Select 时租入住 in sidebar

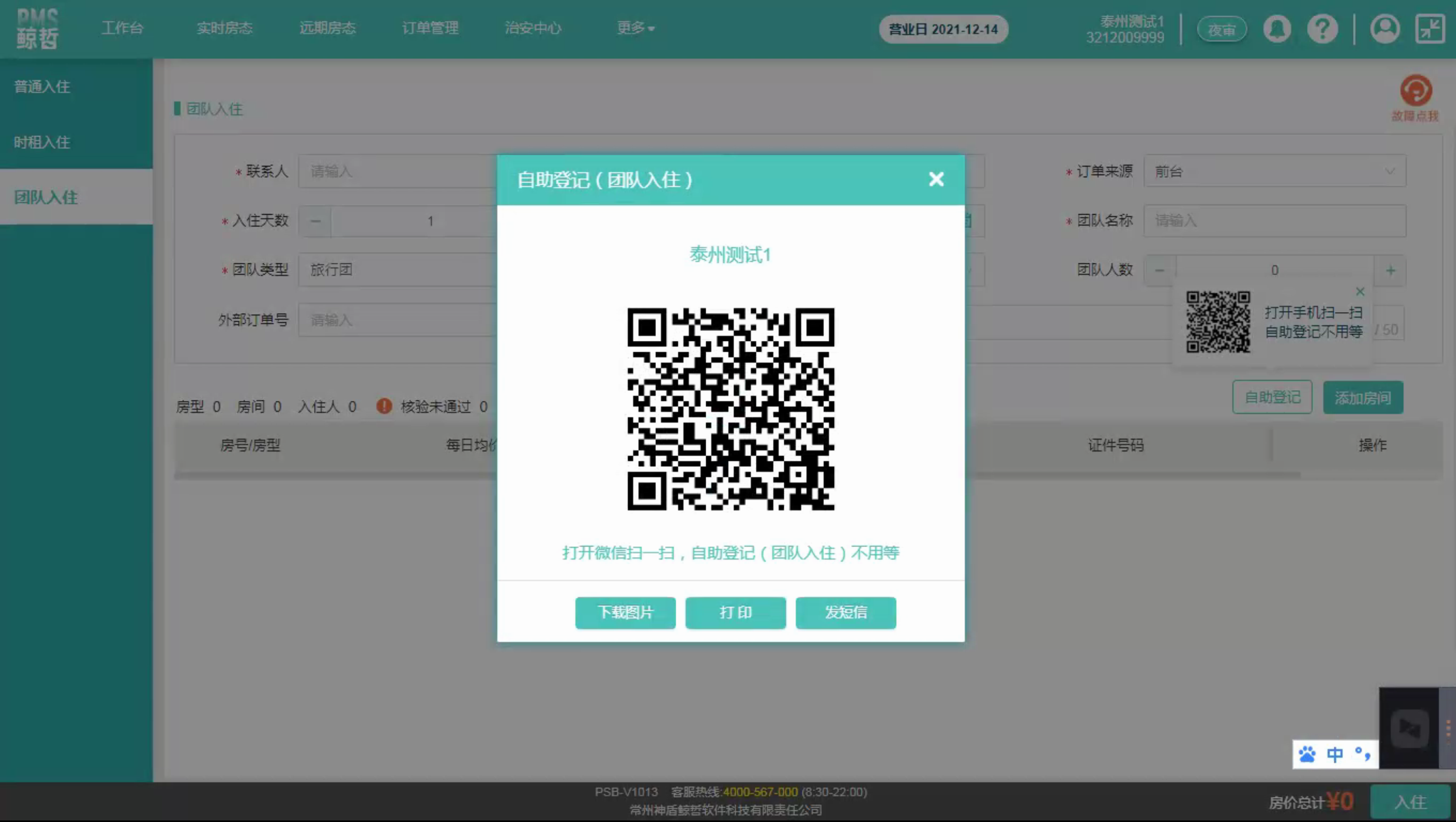pos(76,142)
